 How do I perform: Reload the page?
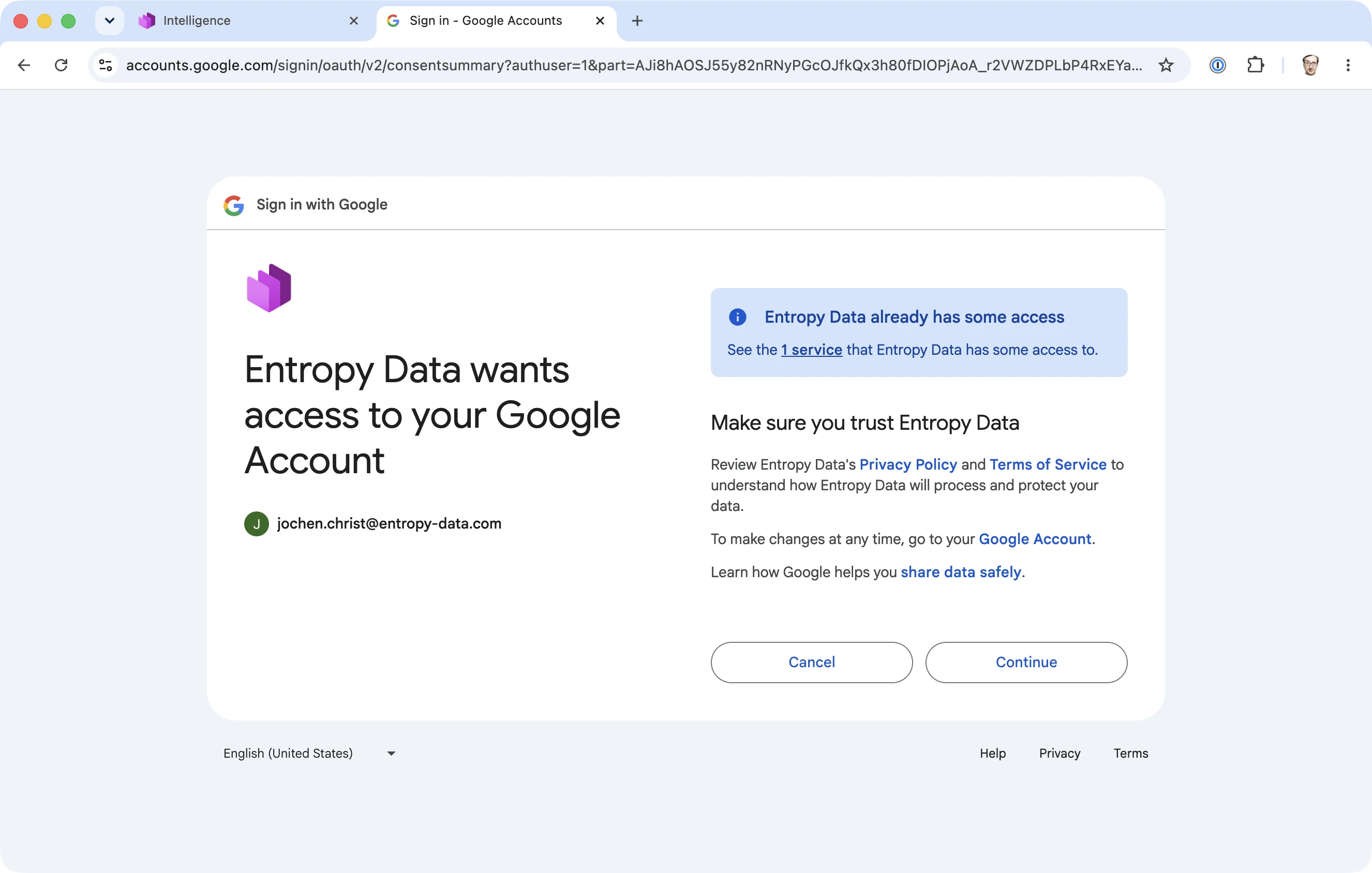click(x=61, y=65)
